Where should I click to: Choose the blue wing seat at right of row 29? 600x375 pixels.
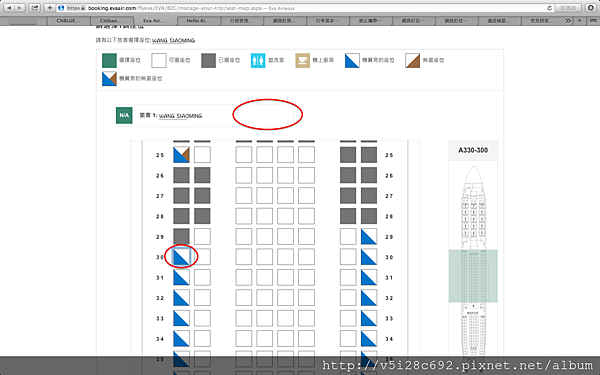click(x=369, y=236)
